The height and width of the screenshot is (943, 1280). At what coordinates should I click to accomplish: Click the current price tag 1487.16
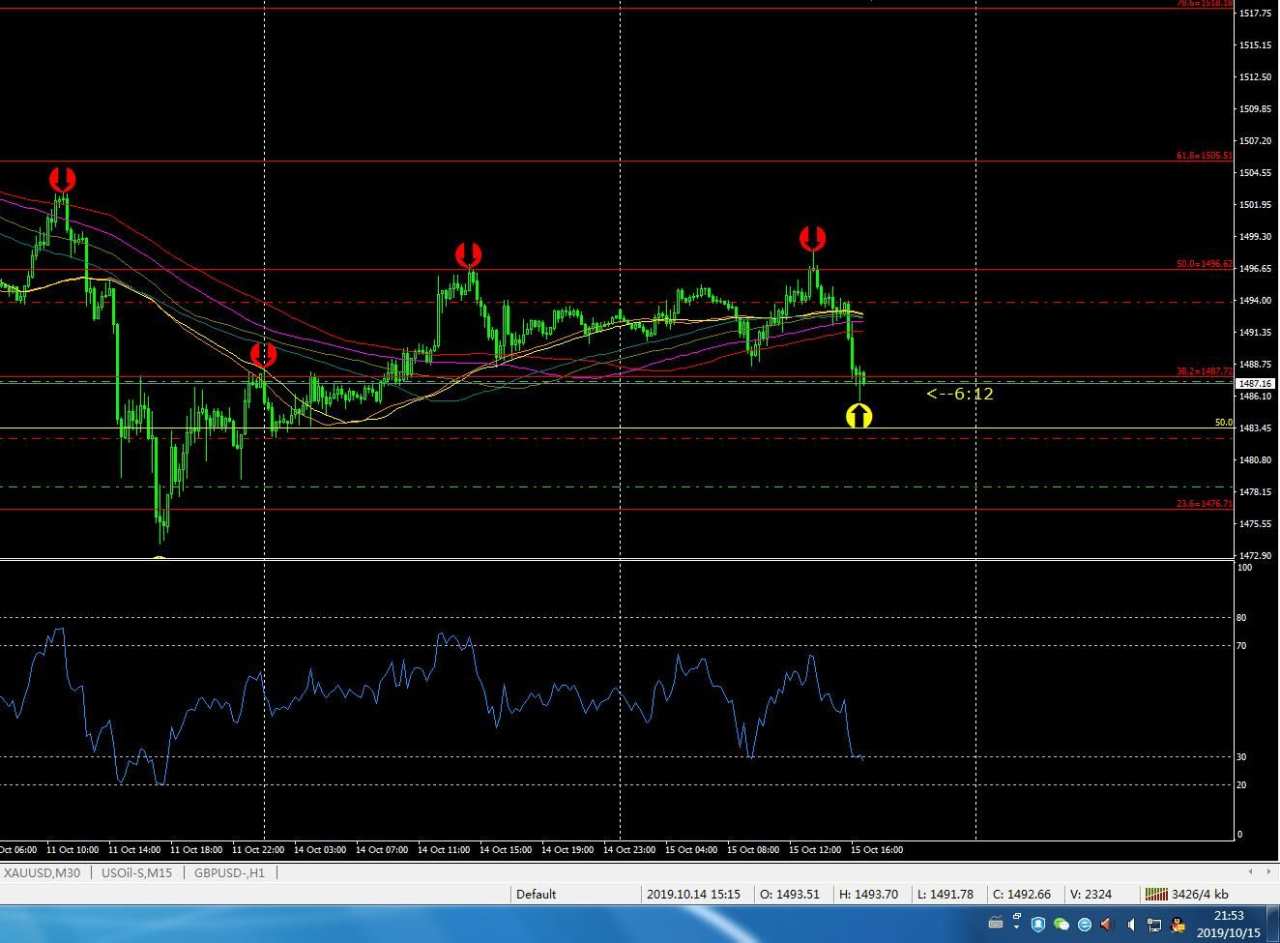point(1254,383)
